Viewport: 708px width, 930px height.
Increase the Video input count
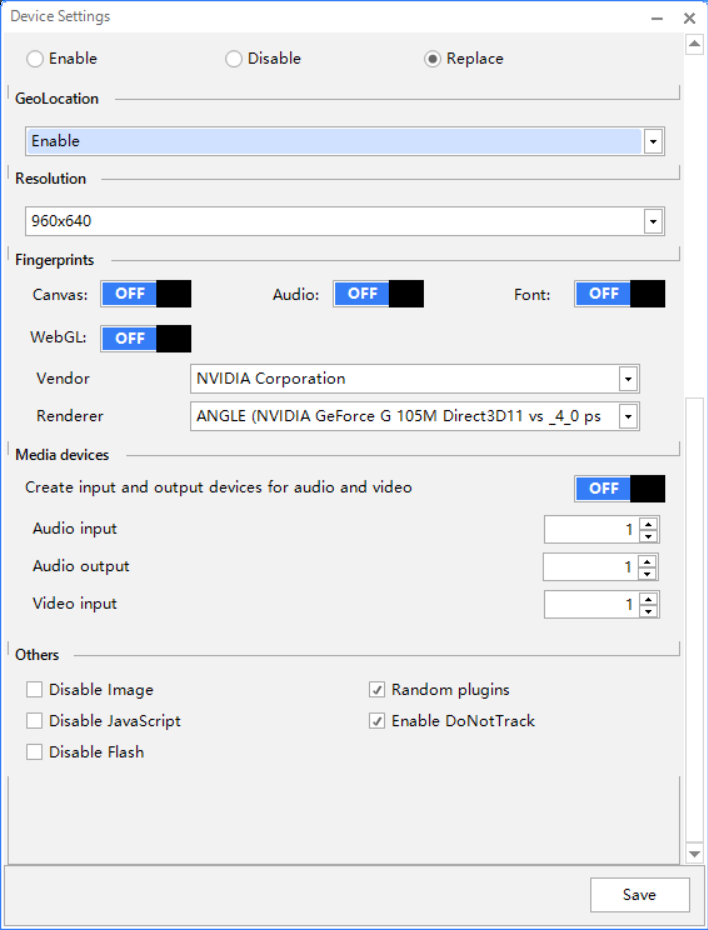[648, 598]
